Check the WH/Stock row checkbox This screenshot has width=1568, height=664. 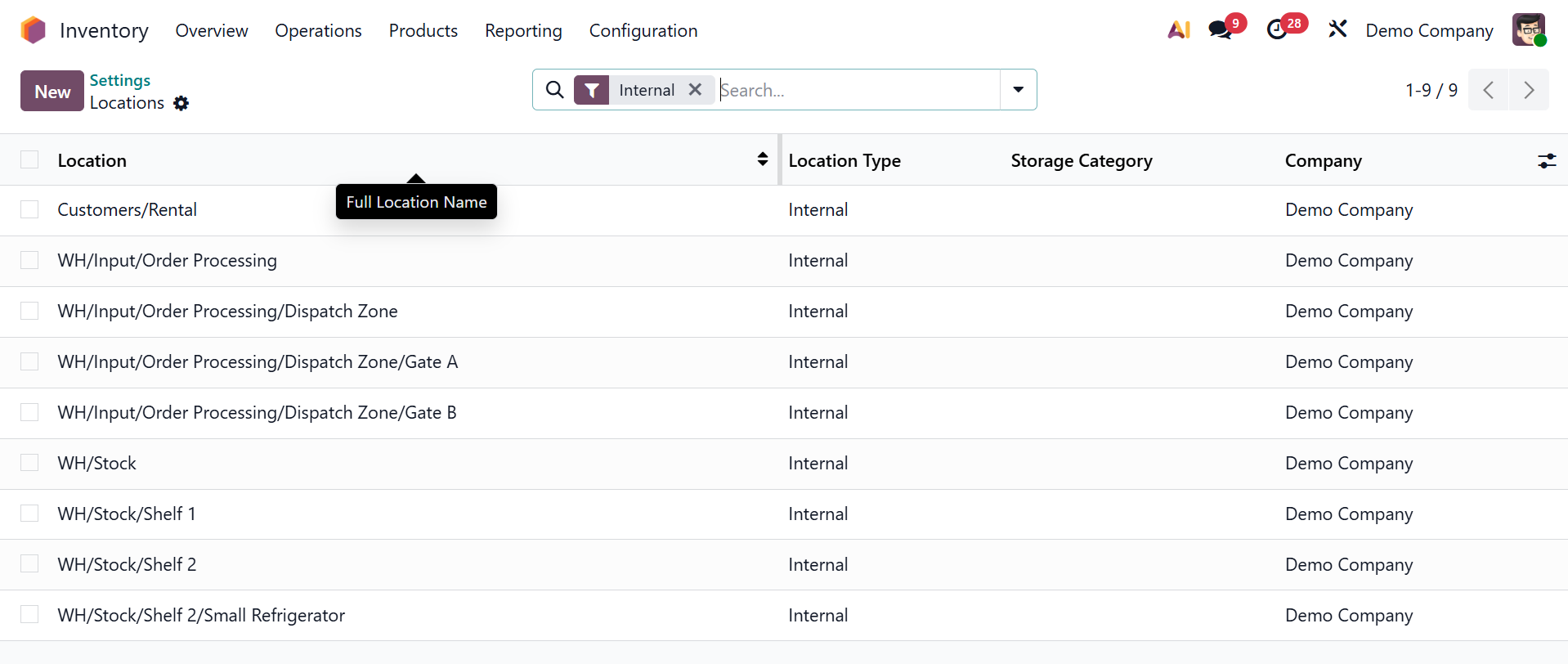pyautogui.click(x=29, y=463)
